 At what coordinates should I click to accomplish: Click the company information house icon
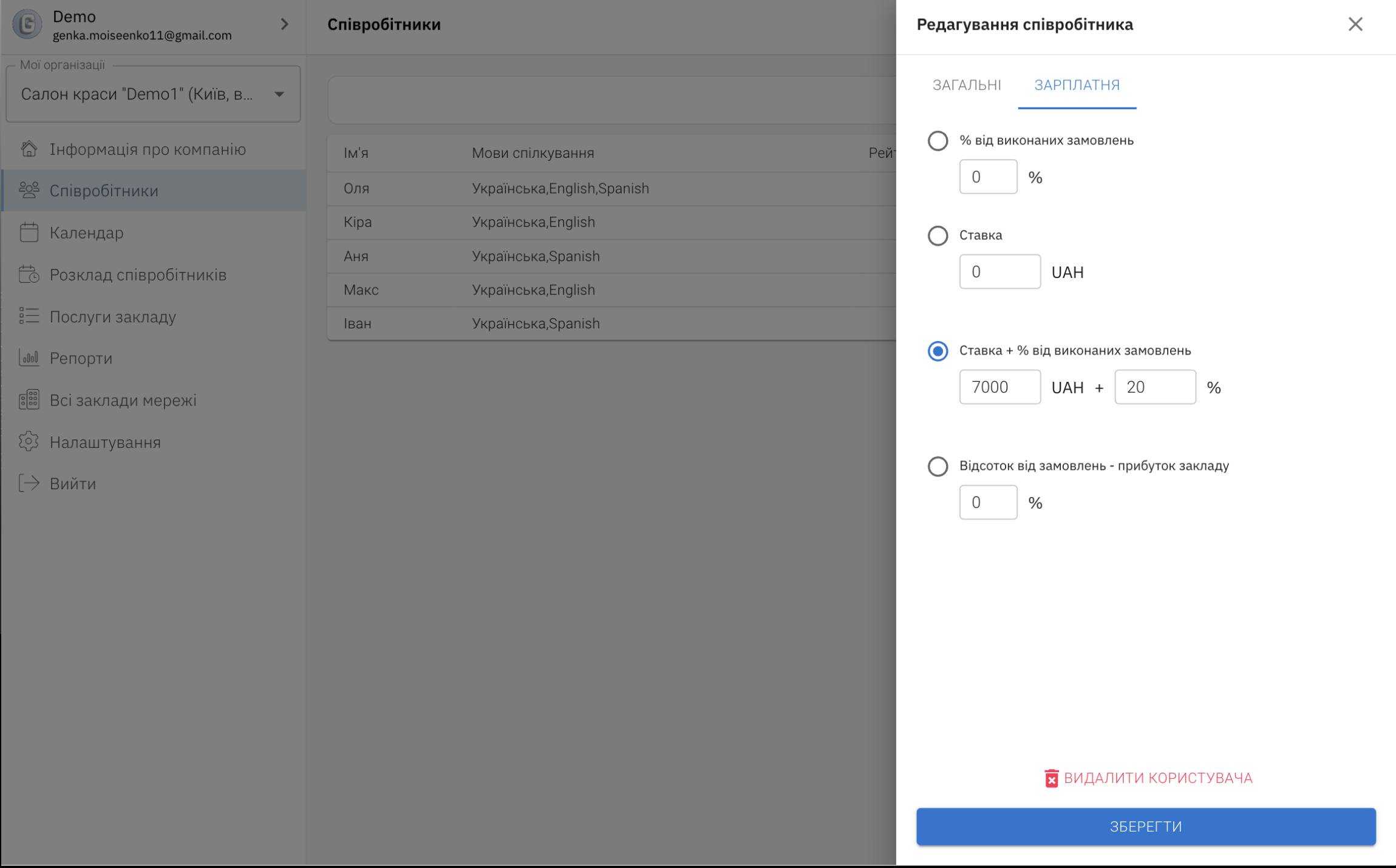tap(29, 149)
